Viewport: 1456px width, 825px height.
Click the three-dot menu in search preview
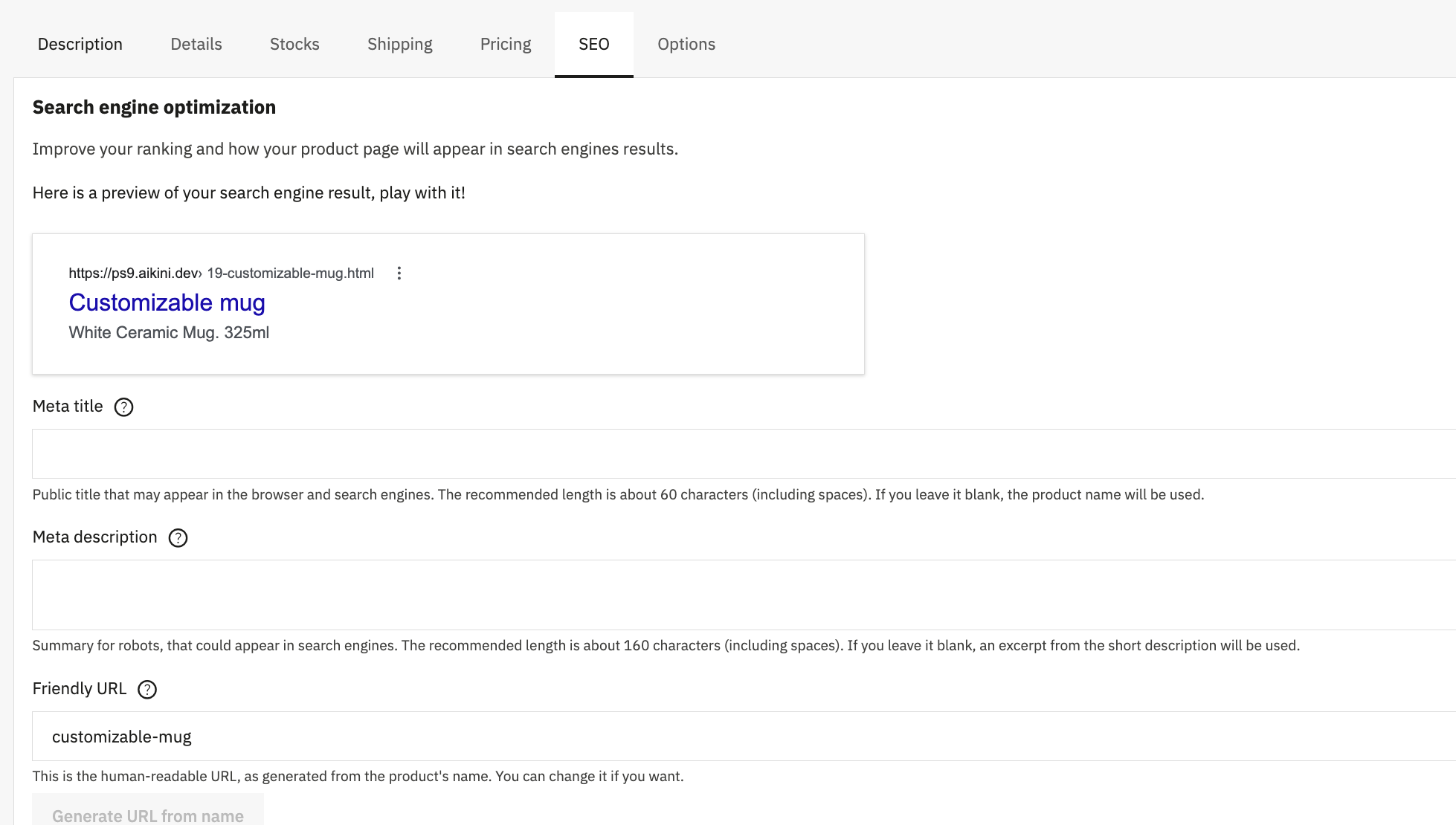click(399, 273)
